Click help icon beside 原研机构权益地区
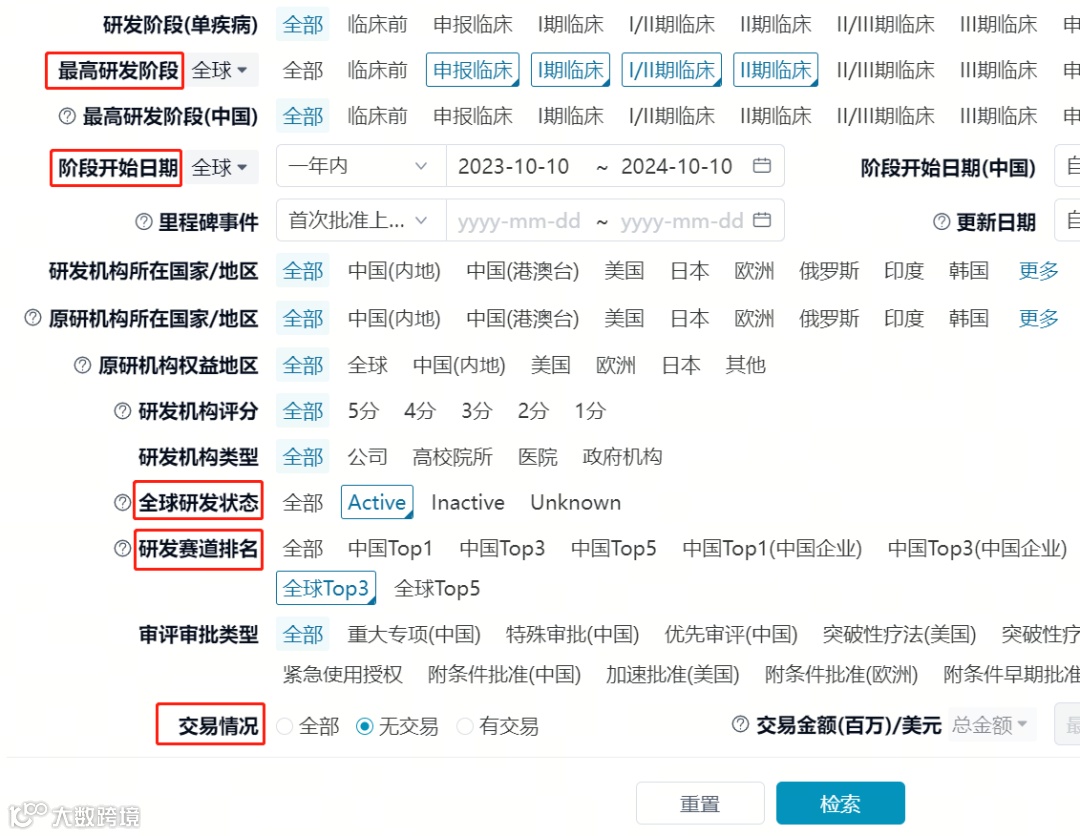 tap(82, 365)
